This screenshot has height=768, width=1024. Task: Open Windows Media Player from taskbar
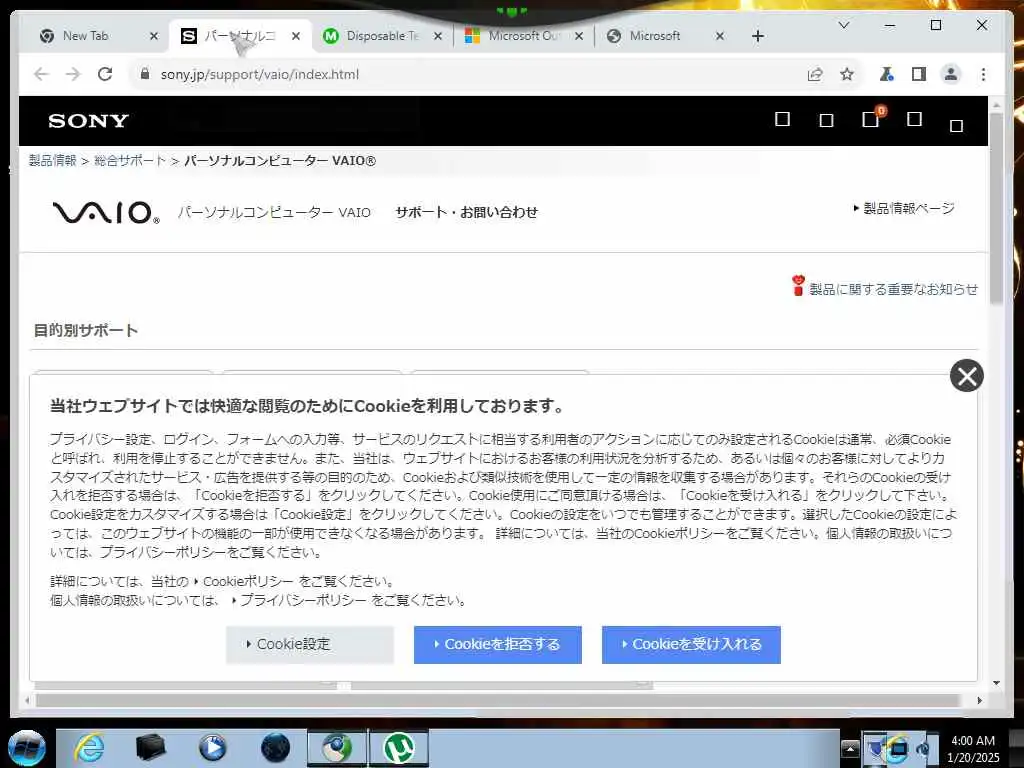pyautogui.click(x=212, y=748)
